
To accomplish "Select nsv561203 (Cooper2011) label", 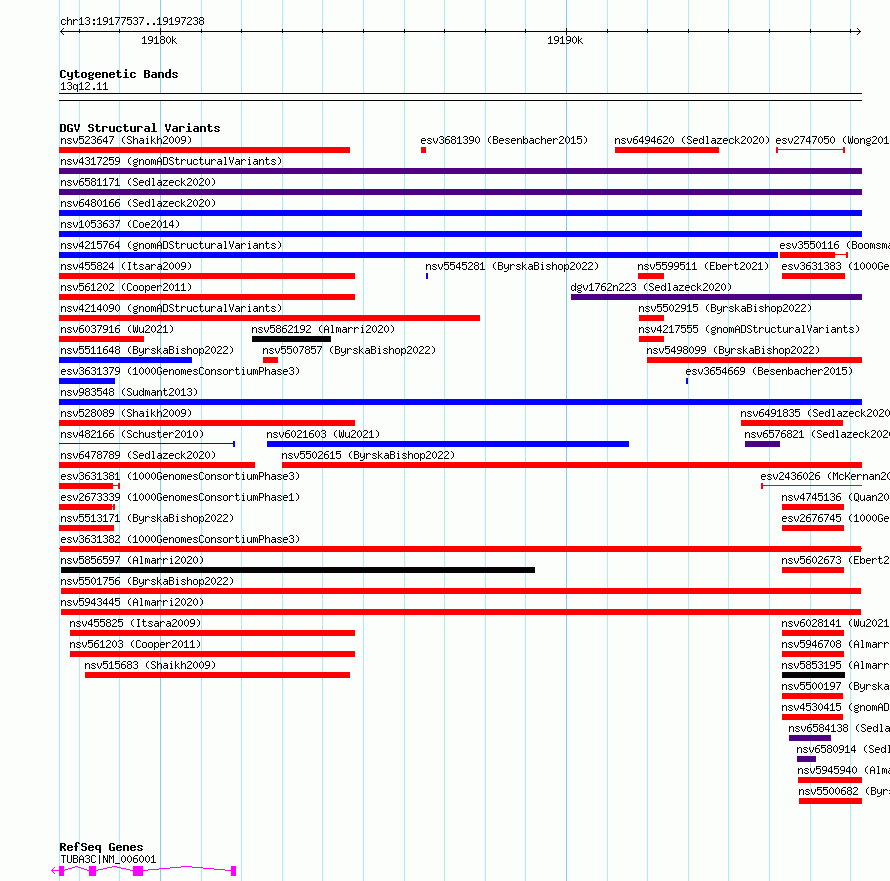I will [135, 644].
